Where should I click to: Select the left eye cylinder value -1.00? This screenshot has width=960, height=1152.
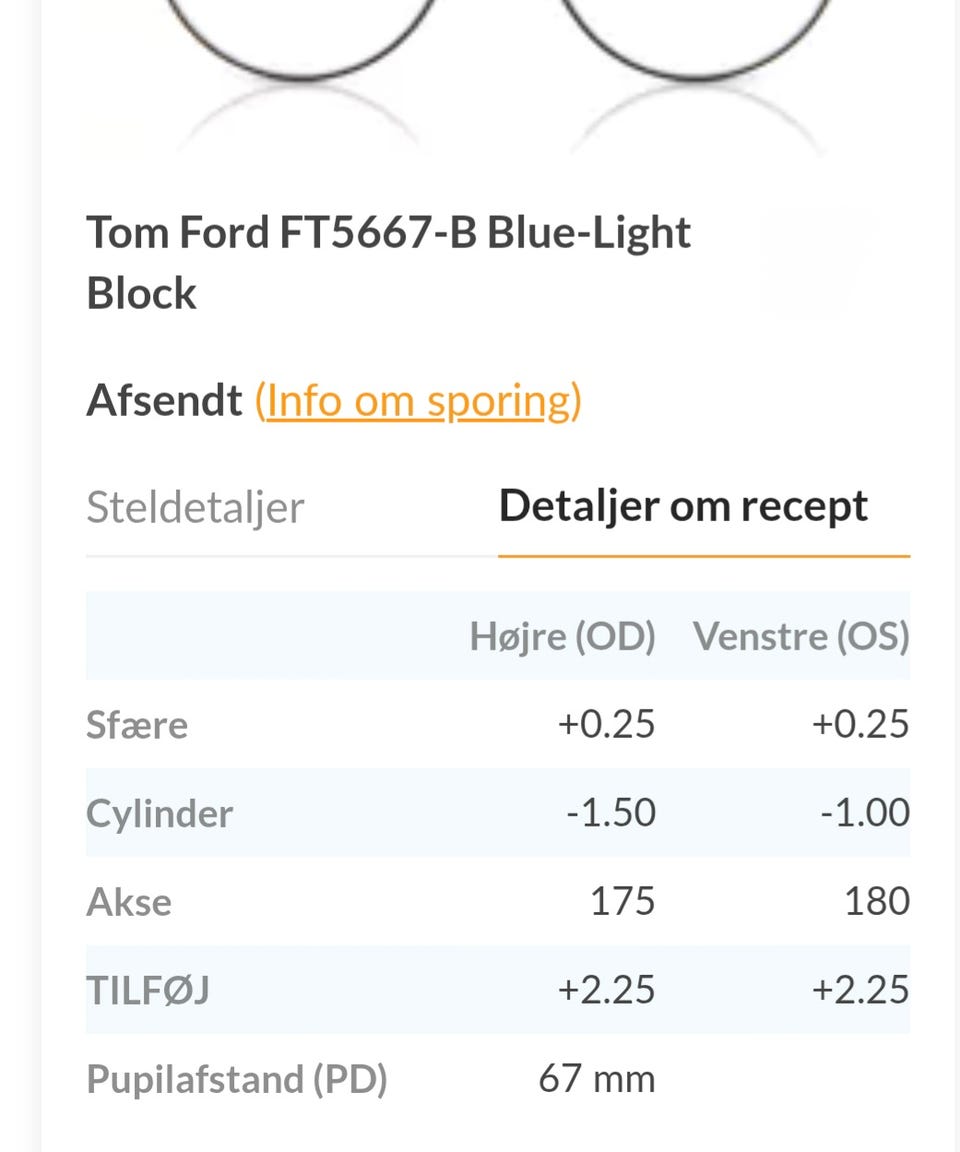click(864, 813)
